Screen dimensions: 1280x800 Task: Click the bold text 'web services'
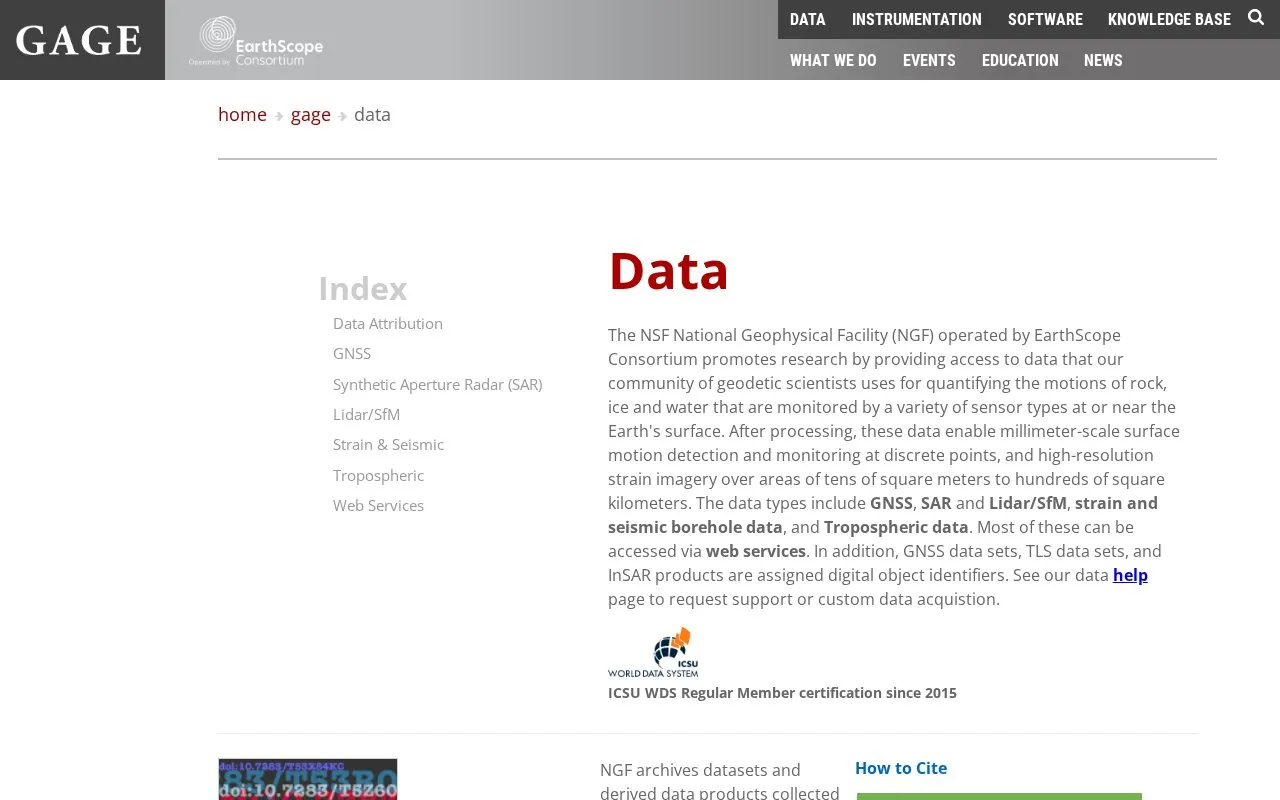(x=756, y=551)
